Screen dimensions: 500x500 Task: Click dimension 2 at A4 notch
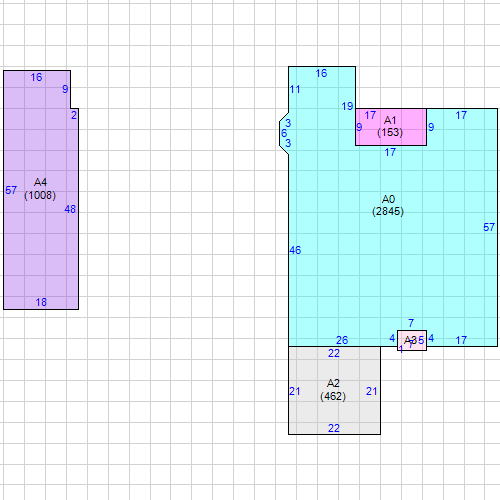pyautogui.click(x=74, y=115)
